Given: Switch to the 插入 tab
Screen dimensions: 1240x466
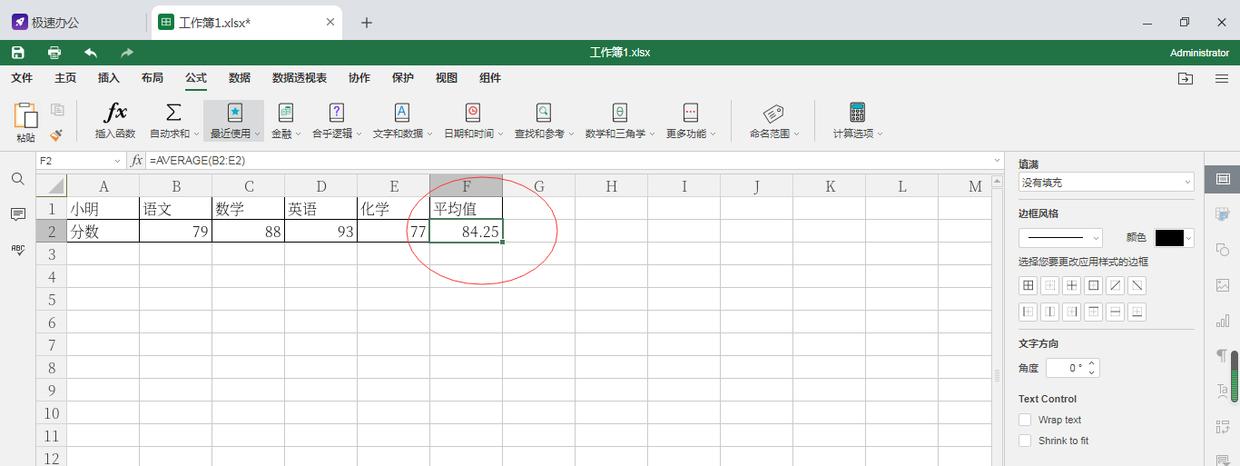Looking at the screenshot, I should 108,78.
